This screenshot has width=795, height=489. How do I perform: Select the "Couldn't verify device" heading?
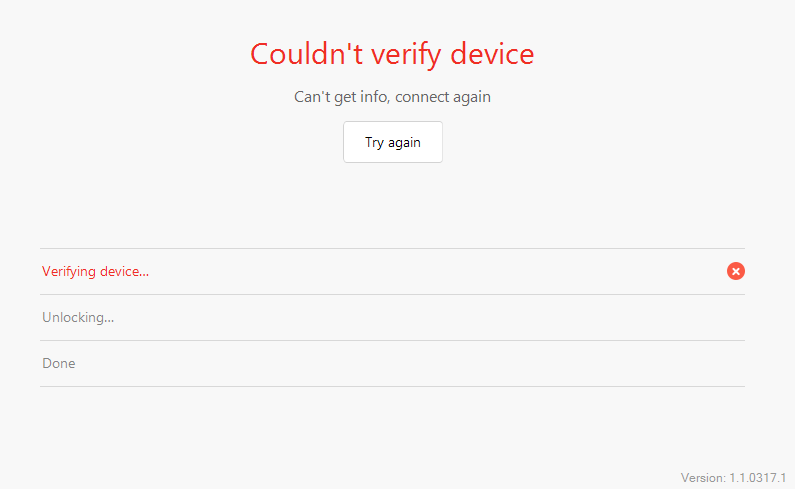[x=392, y=54]
